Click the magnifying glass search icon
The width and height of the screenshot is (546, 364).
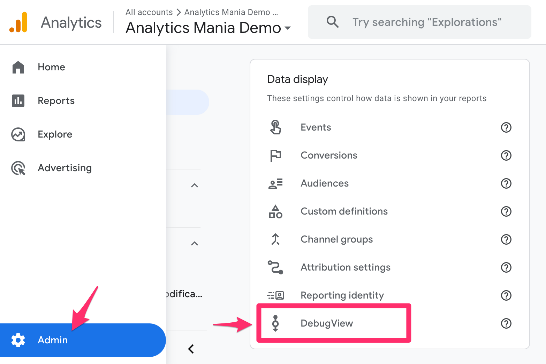pos(333,22)
